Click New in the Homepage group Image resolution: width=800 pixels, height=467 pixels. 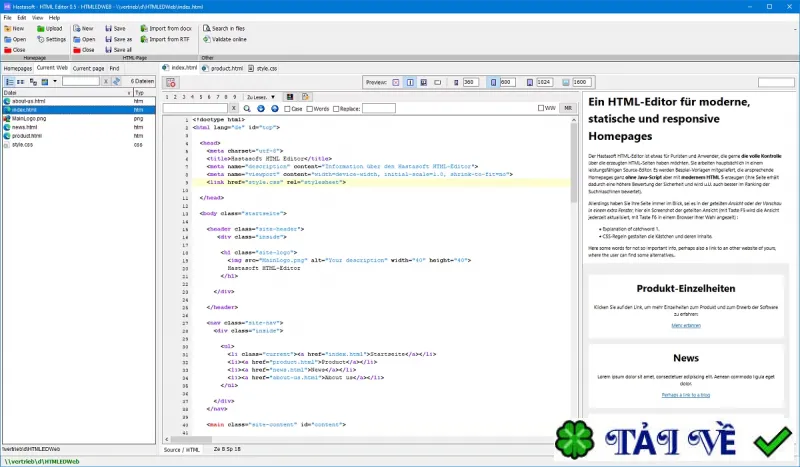pos(14,29)
